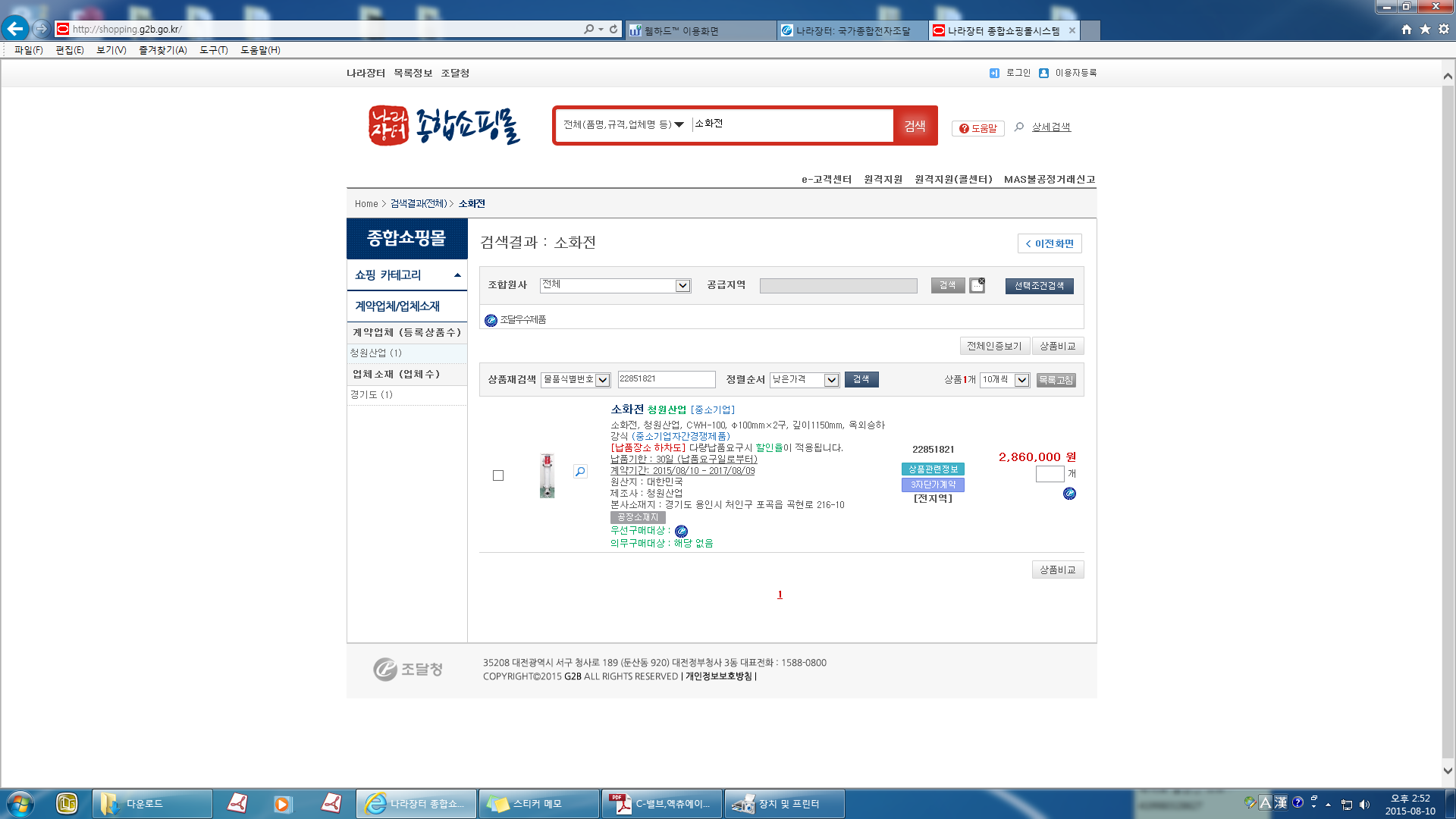Open the favorites star icon

pos(1426,29)
